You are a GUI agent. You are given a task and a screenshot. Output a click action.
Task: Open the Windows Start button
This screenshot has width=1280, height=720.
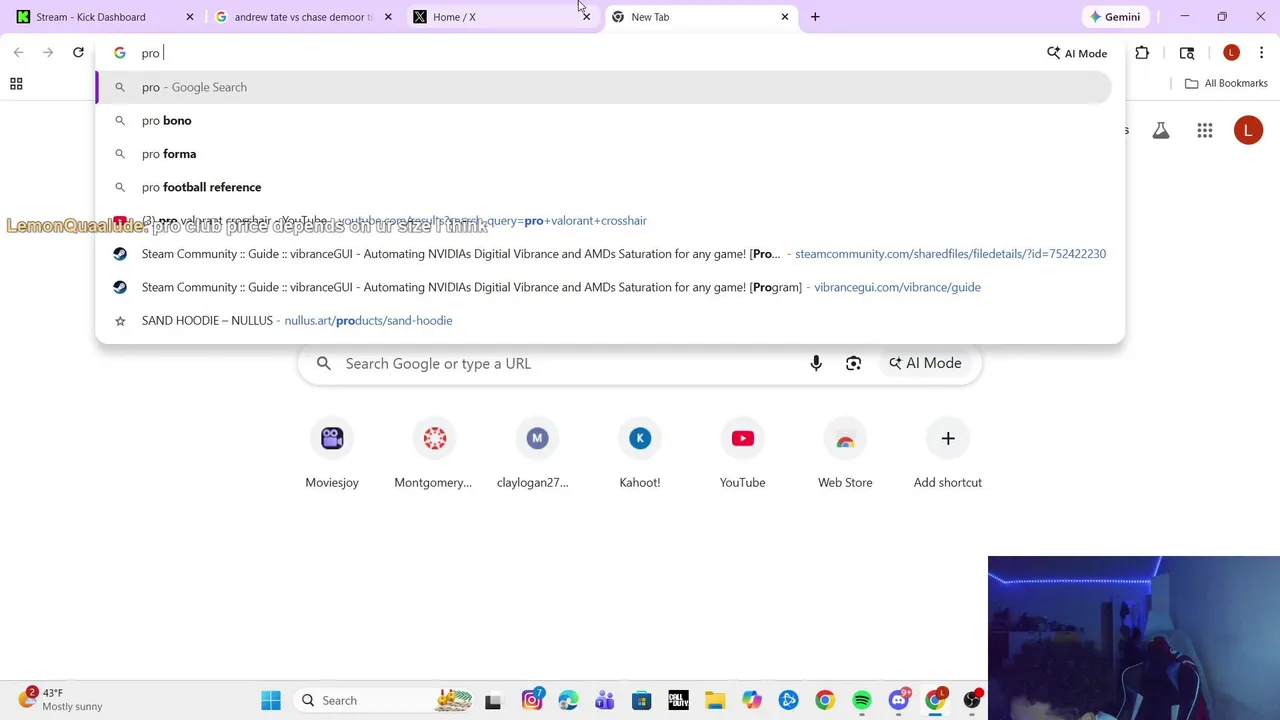271,701
